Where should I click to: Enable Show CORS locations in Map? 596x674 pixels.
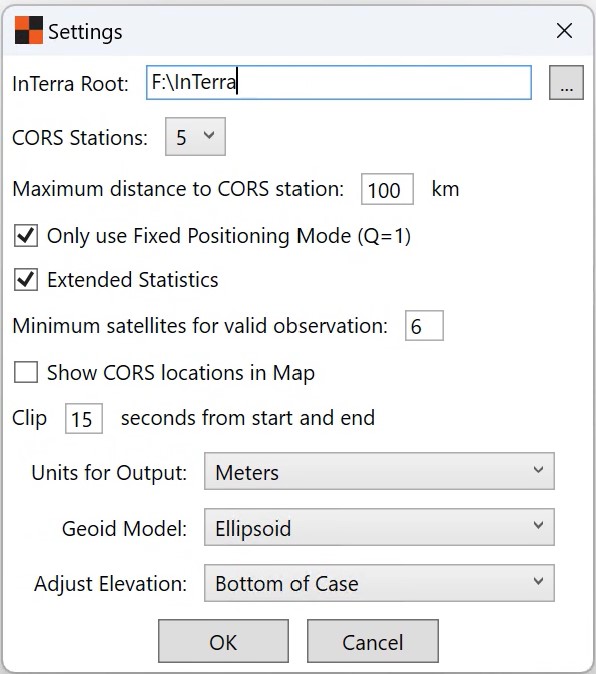pos(26,372)
